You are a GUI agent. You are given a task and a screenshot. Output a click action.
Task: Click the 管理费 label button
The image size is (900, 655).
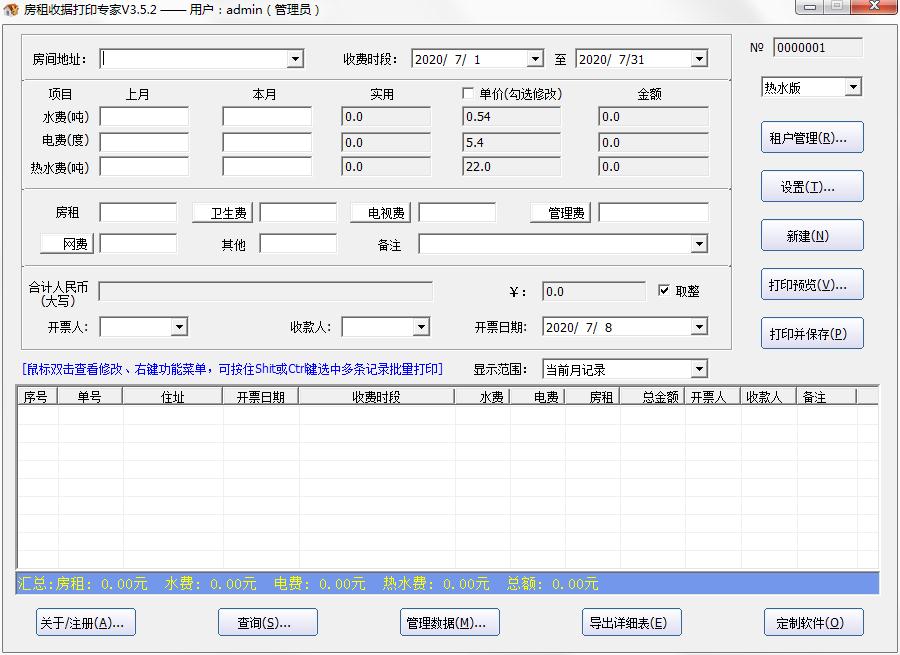[560, 213]
